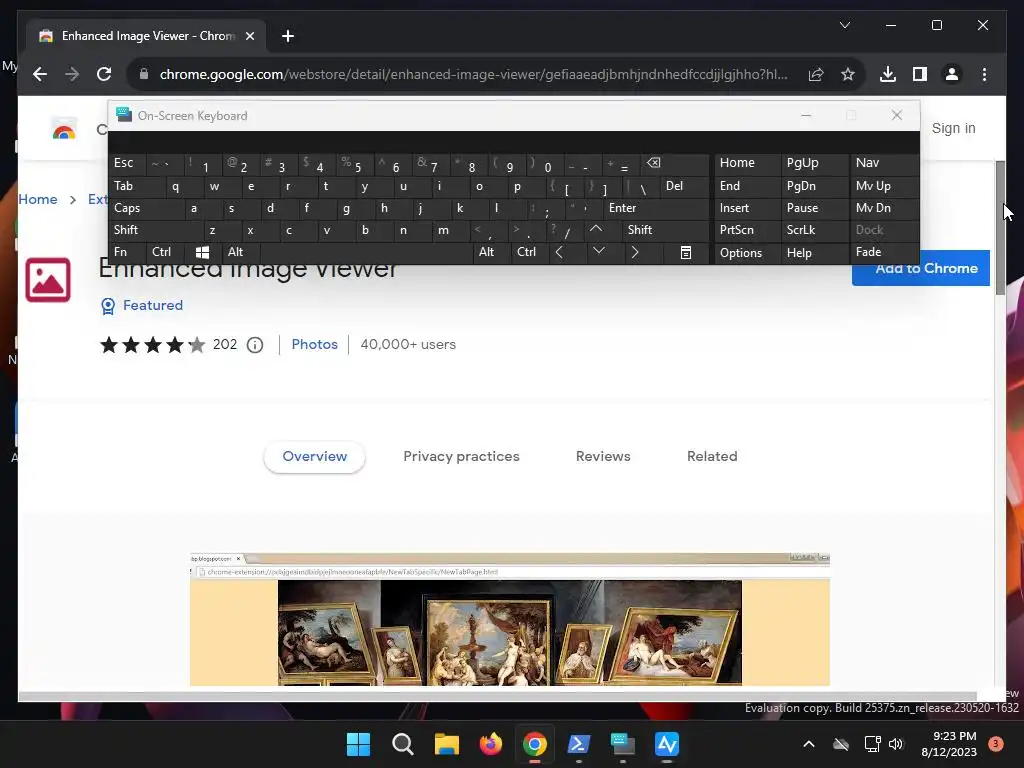Show hidden system tray icons chevron
Image resolution: width=1024 pixels, height=768 pixels.
pyautogui.click(x=808, y=744)
